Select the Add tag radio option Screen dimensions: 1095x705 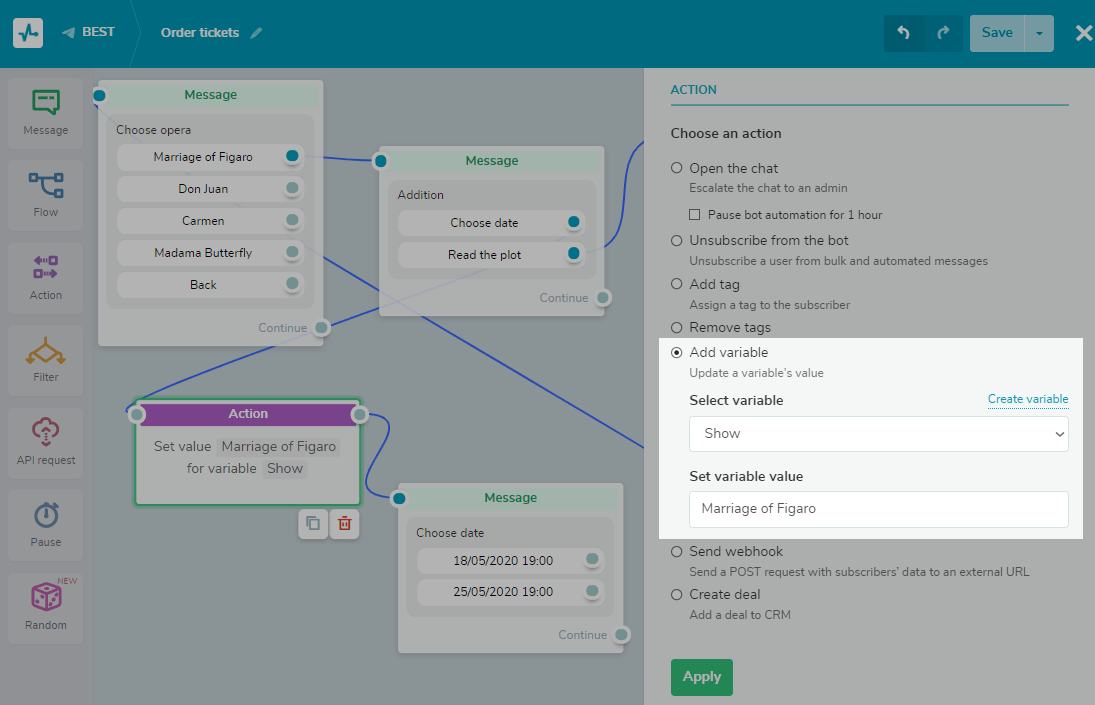pyautogui.click(x=677, y=284)
